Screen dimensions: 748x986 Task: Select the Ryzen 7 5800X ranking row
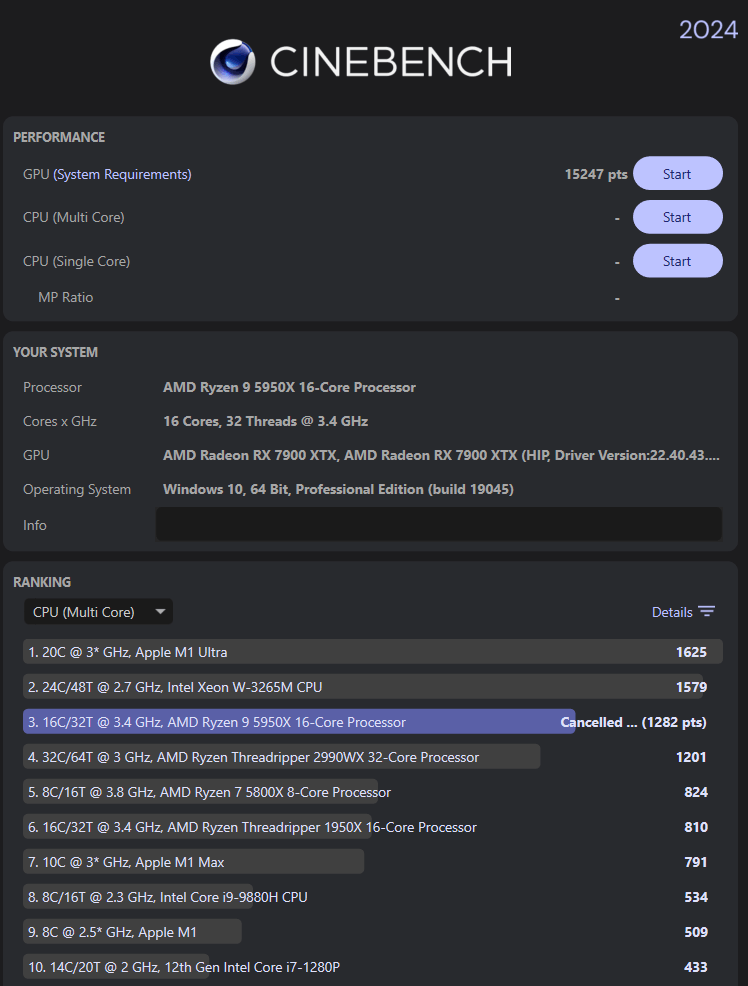373,792
